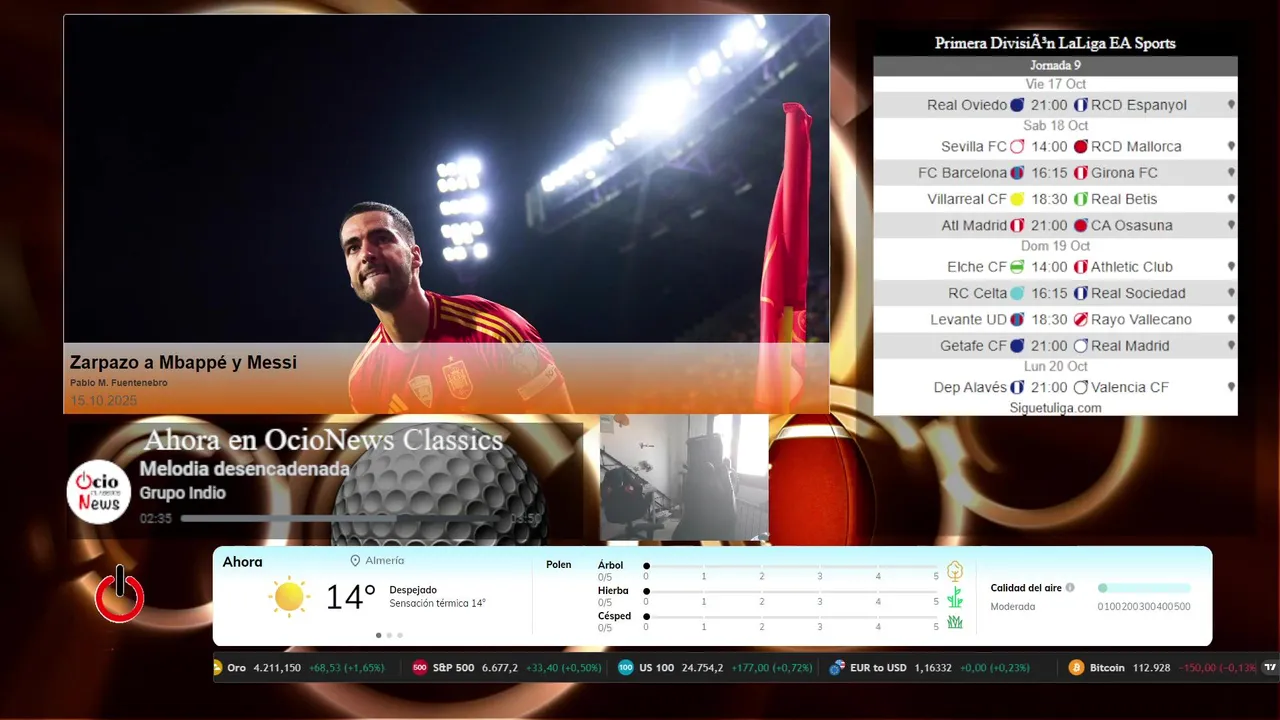Select the first weather carousel dot

coord(378,635)
